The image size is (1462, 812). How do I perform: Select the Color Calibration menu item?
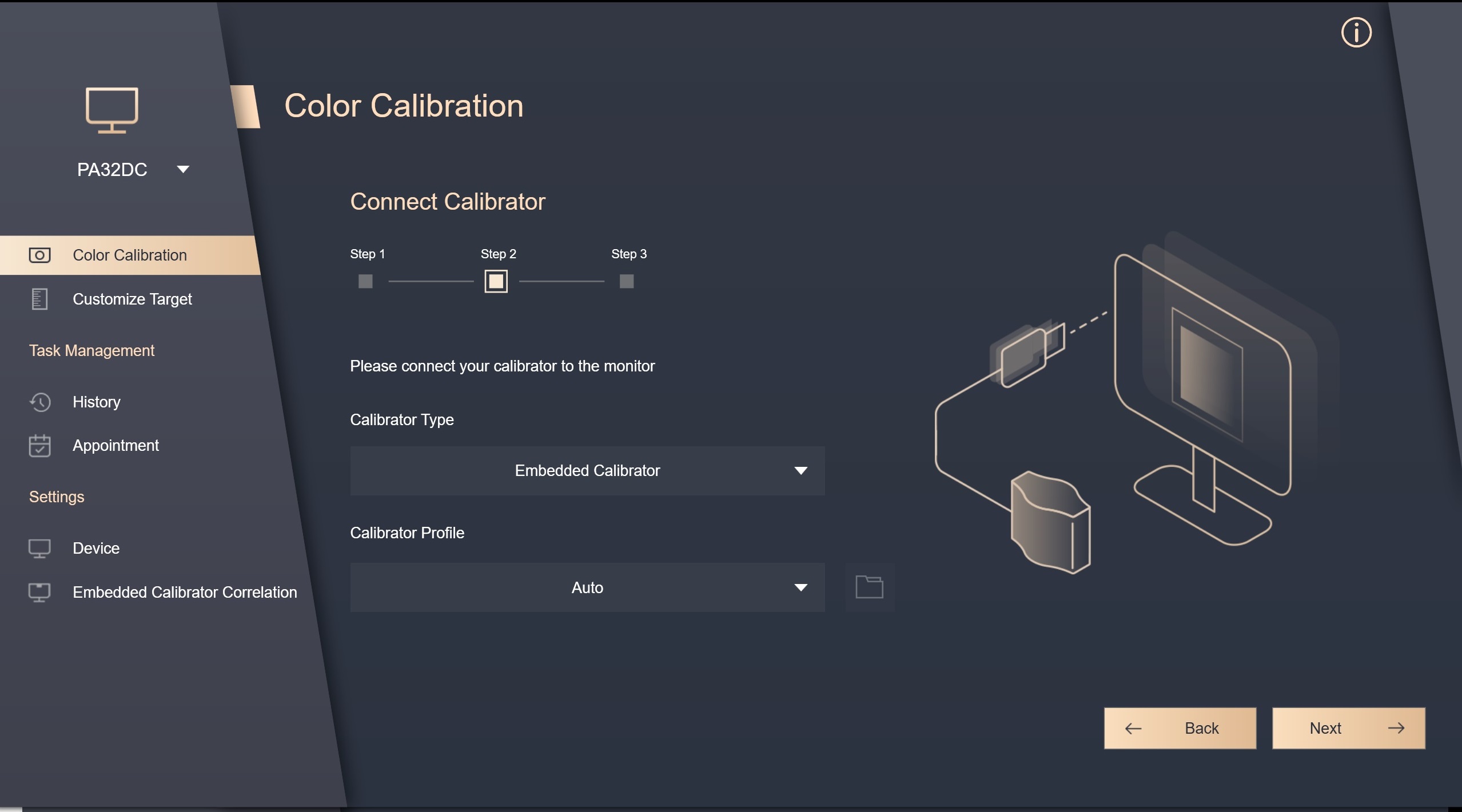(x=130, y=254)
